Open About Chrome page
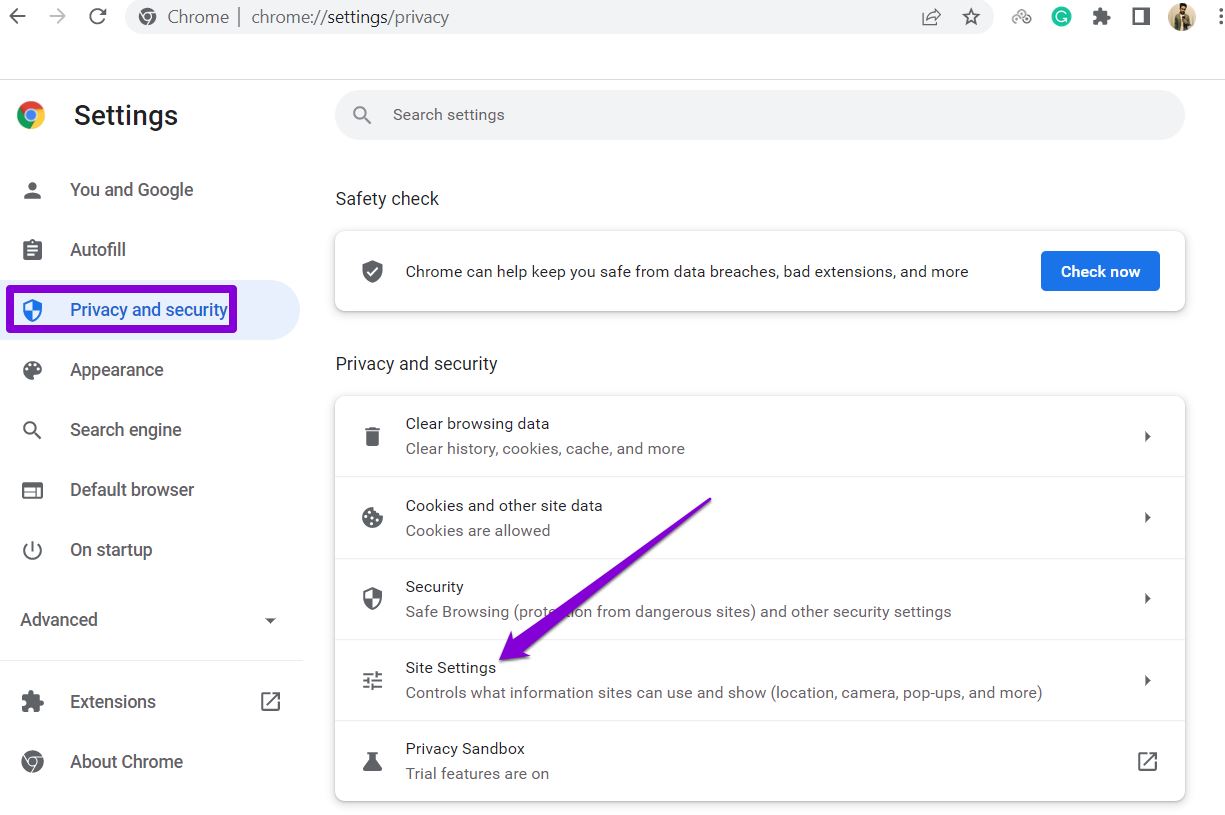The height and width of the screenshot is (815, 1225). click(150, 762)
